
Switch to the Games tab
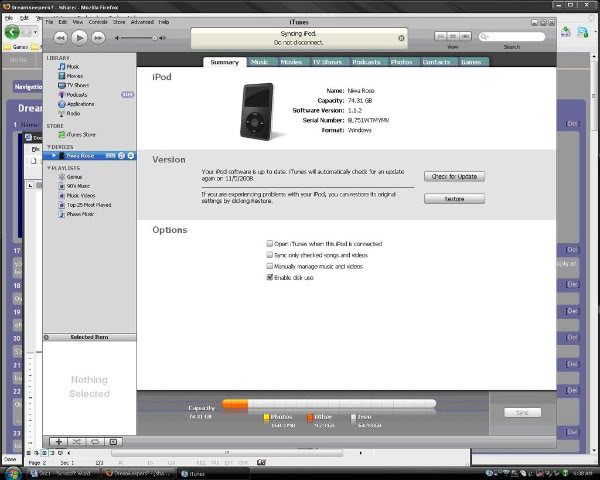(471, 62)
